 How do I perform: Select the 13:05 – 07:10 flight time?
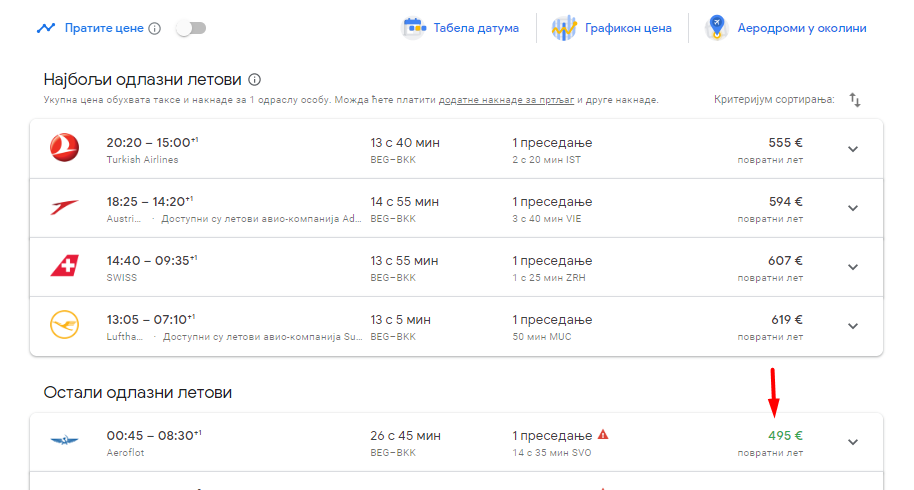(150, 319)
